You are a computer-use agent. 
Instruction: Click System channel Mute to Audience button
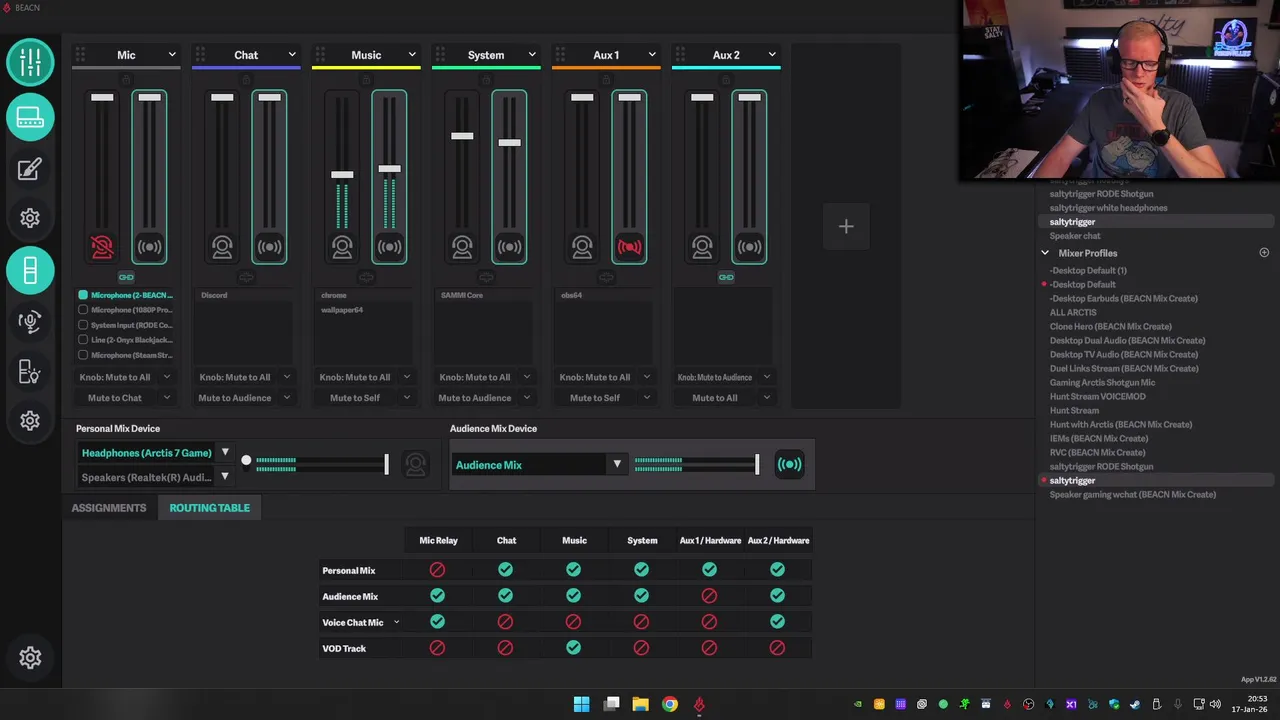475,398
